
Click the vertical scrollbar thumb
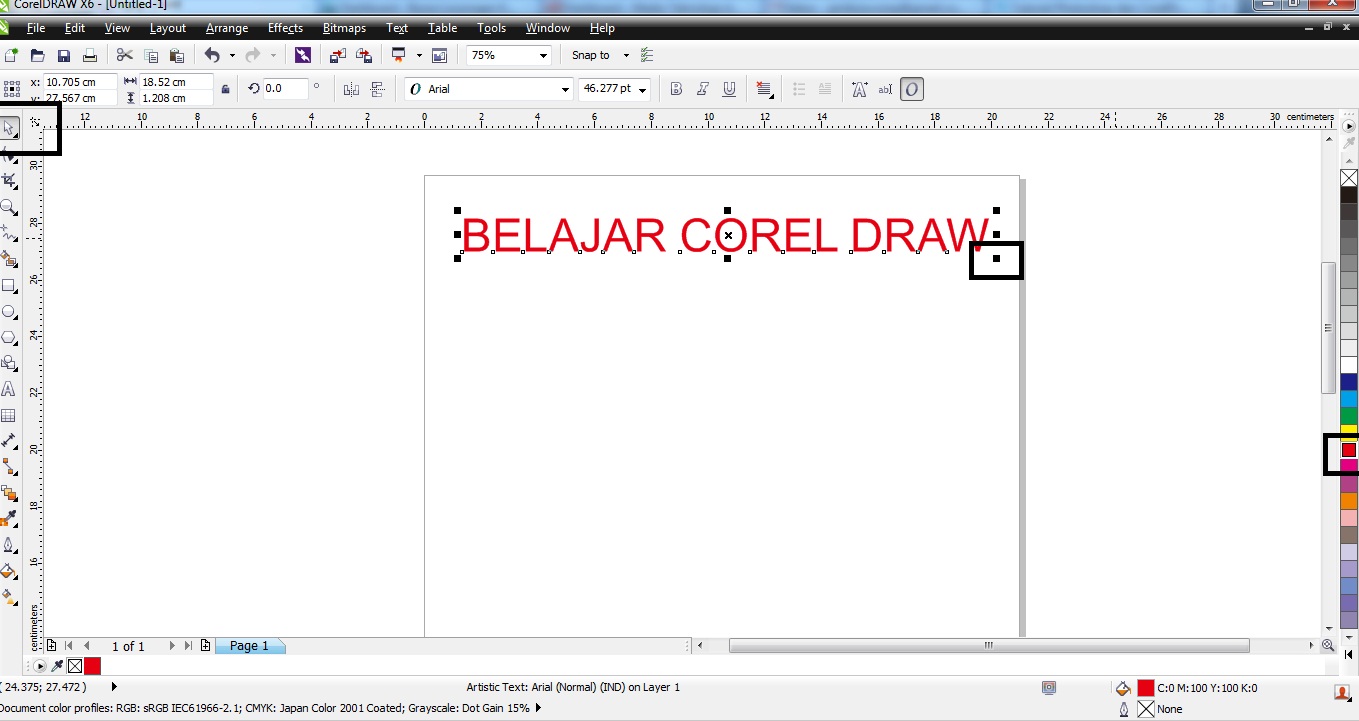pyautogui.click(x=1329, y=327)
